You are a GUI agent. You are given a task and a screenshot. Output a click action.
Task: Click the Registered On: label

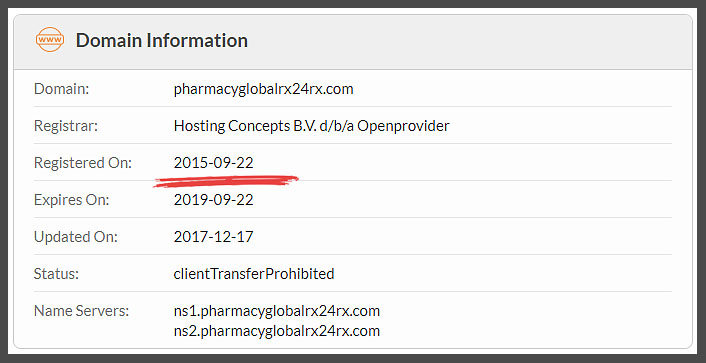point(83,163)
